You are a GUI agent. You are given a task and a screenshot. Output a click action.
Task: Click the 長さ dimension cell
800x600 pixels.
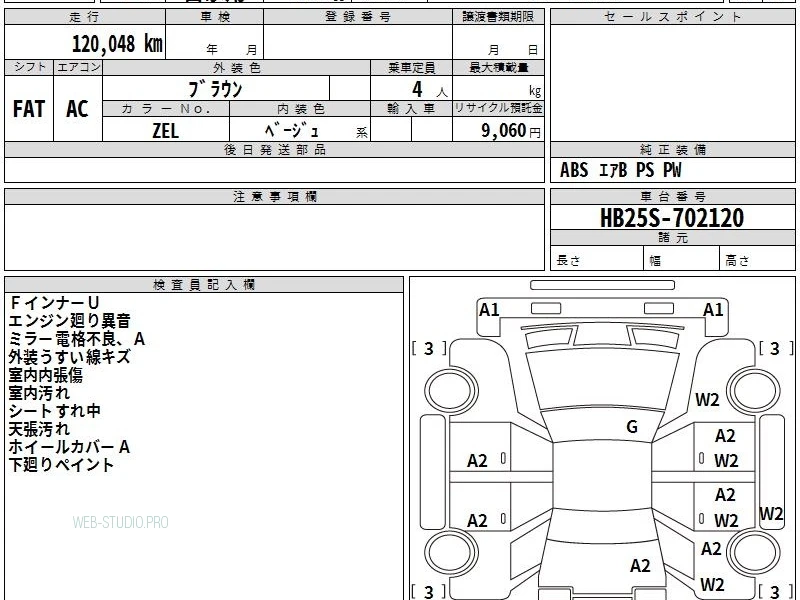pyautogui.click(x=597, y=258)
